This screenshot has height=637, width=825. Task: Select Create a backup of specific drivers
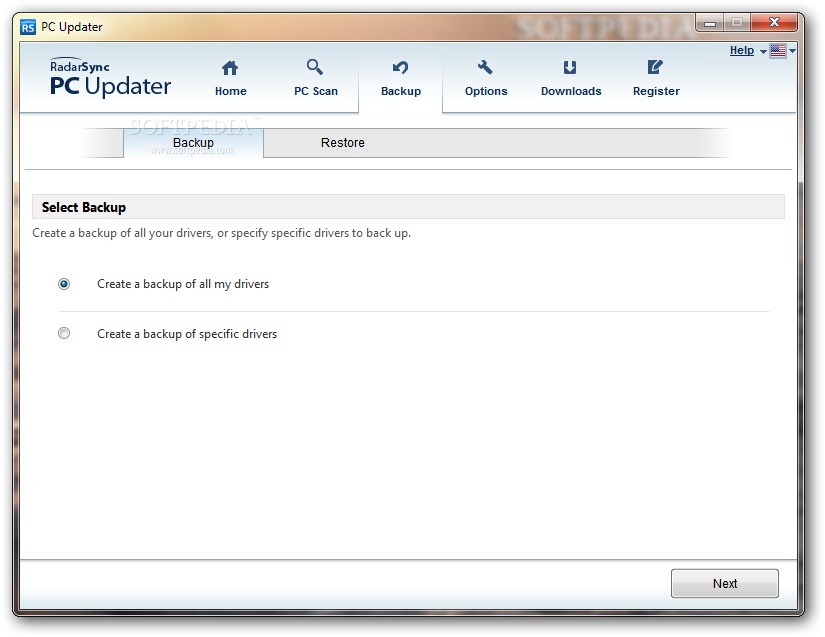coord(64,333)
